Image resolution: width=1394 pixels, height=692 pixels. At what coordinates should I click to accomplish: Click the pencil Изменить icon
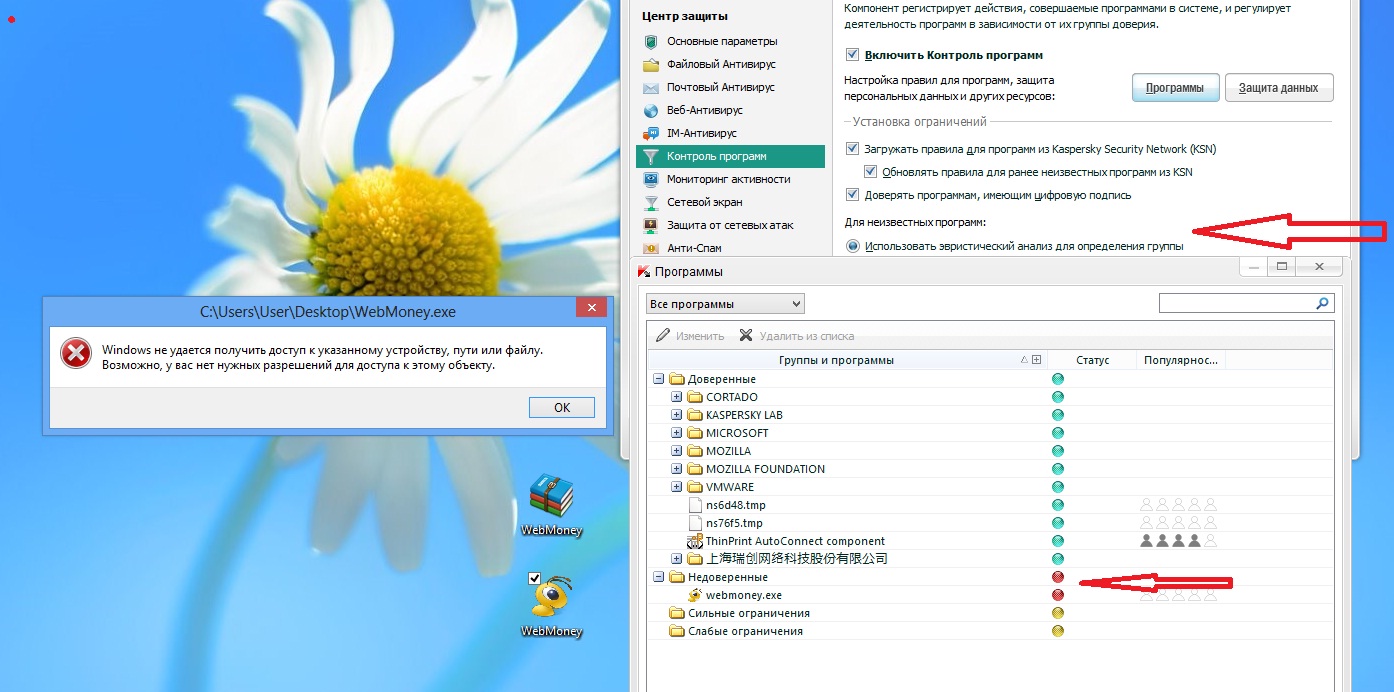(664, 336)
